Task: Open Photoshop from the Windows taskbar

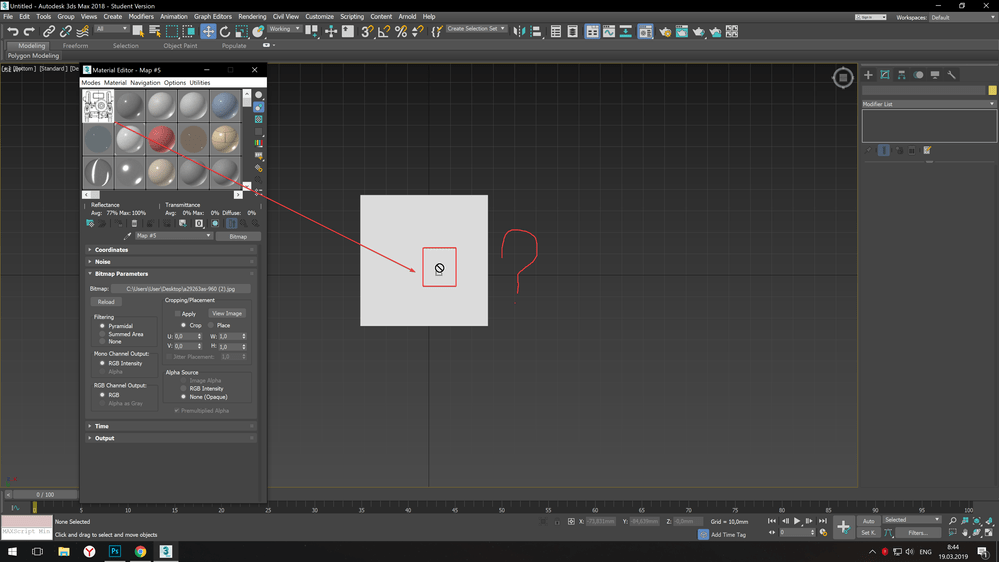Action: tap(115, 551)
